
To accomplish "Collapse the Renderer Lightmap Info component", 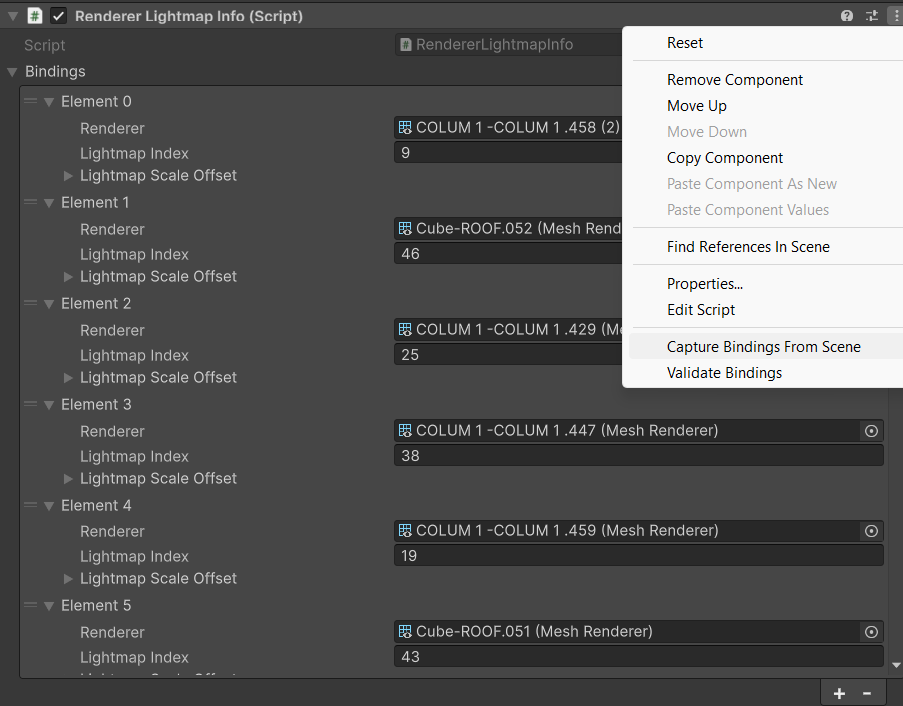I will [x=13, y=16].
